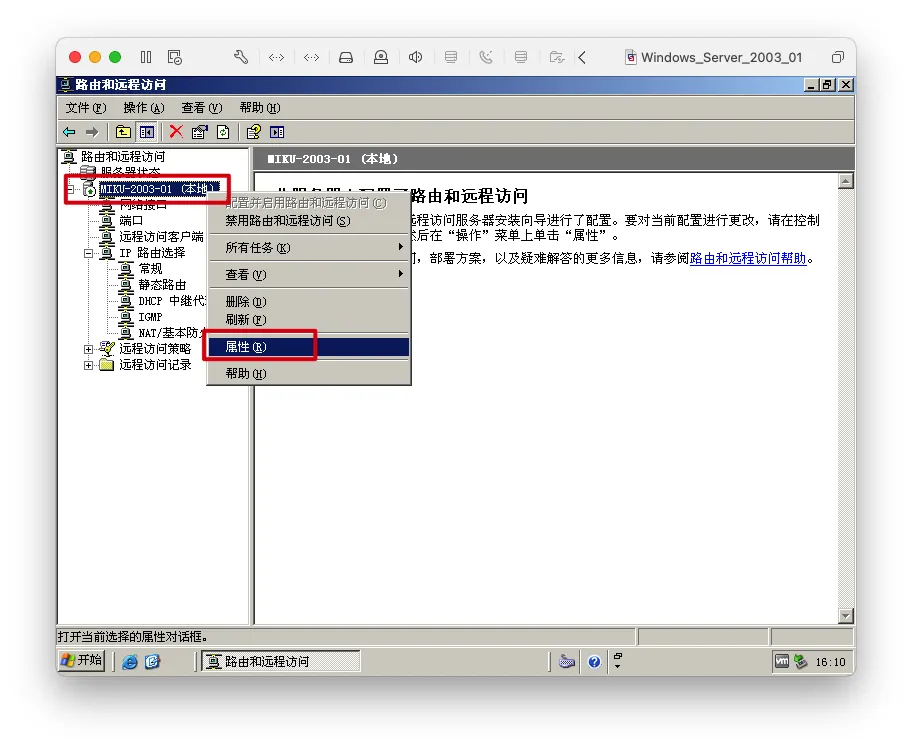Select 静态路由 tree item

[162, 285]
